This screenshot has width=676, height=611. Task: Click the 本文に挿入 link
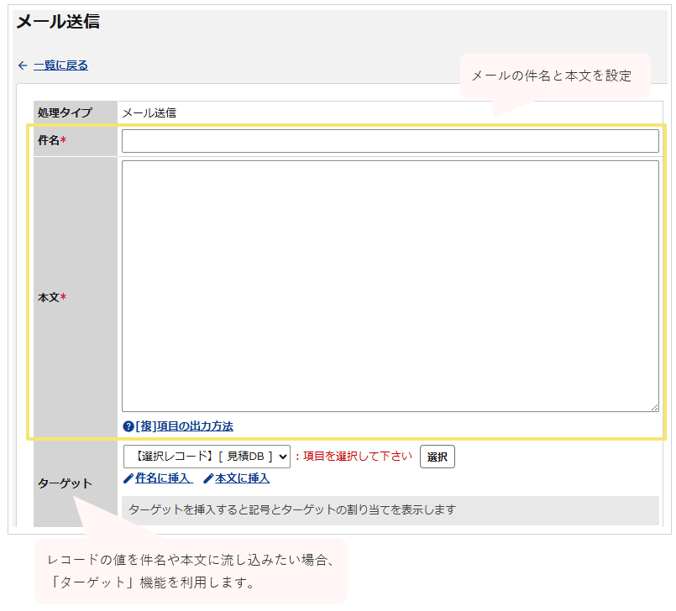242,478
